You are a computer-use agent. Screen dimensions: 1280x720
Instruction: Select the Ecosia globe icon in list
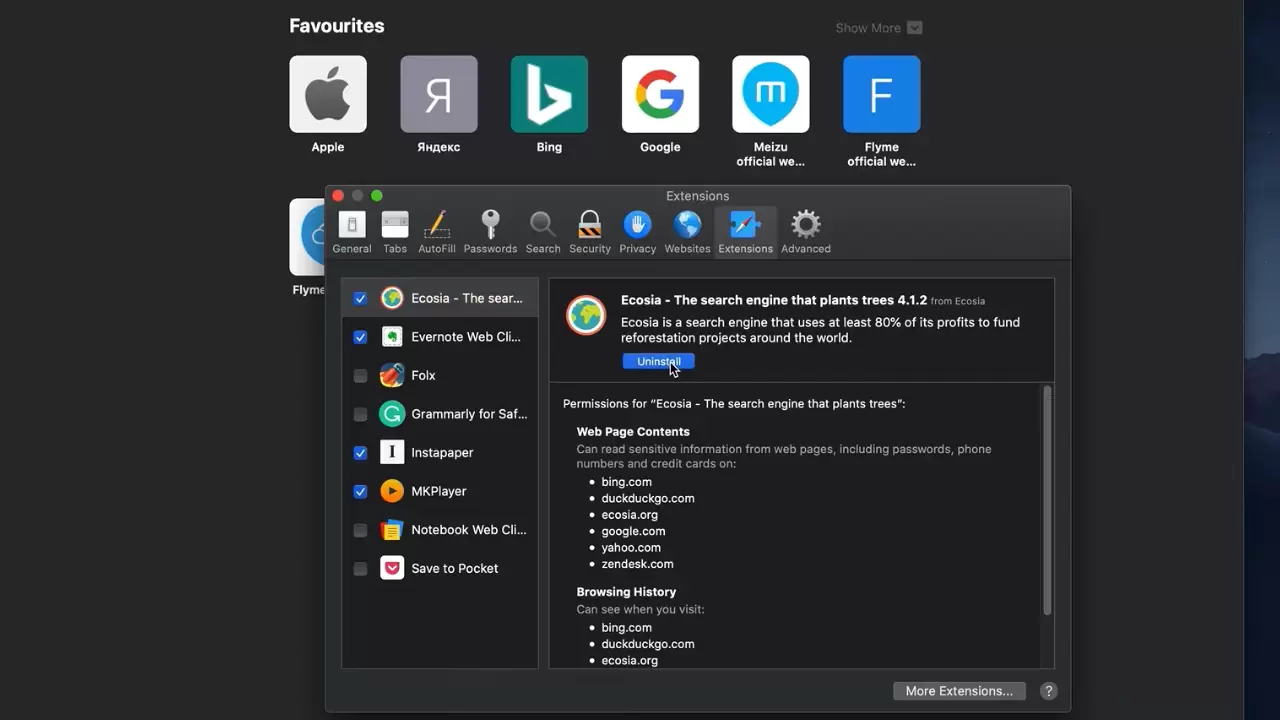pyautogui.click(x=392, y=298)
